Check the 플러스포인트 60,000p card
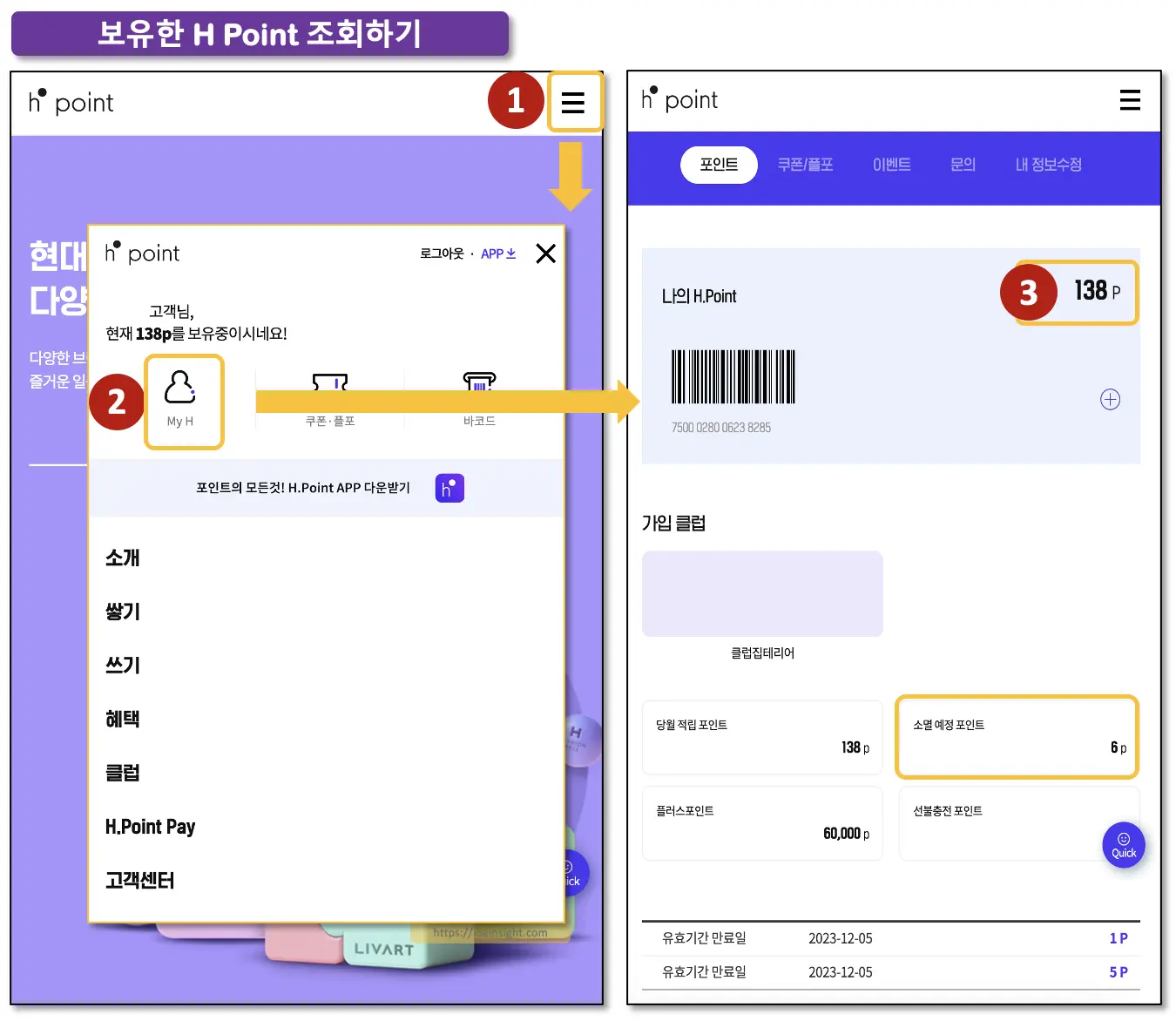The width and height of the screenshot is (1176, 1021). 761,822
